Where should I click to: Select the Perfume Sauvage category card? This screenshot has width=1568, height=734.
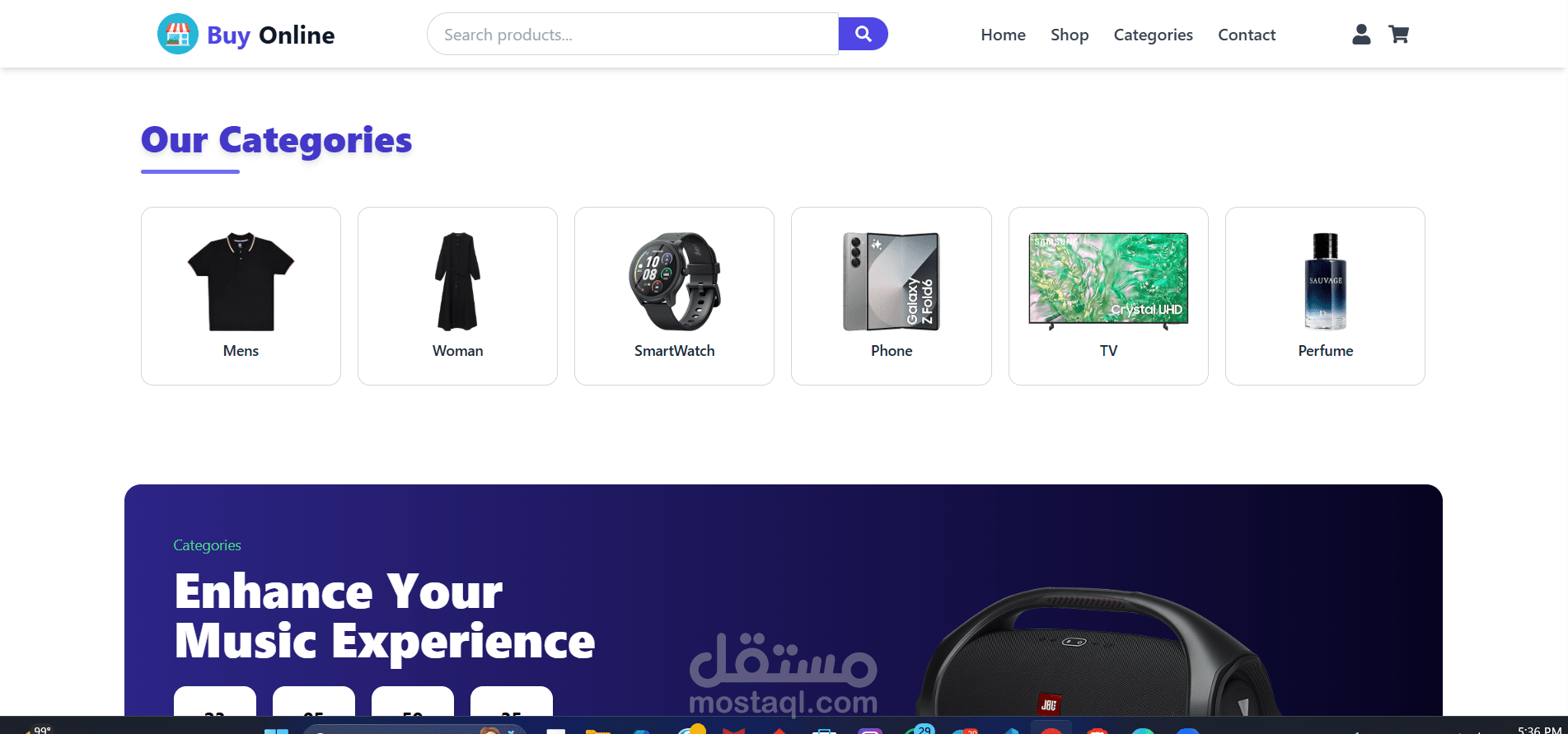tap(1325, 296)
